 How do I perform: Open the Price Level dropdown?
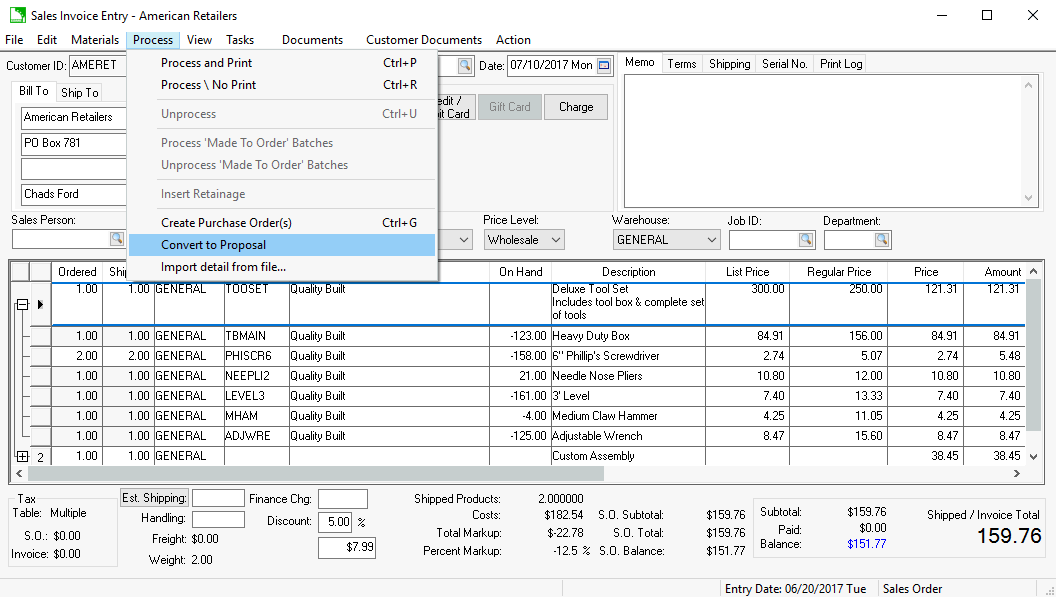point(554,240)
